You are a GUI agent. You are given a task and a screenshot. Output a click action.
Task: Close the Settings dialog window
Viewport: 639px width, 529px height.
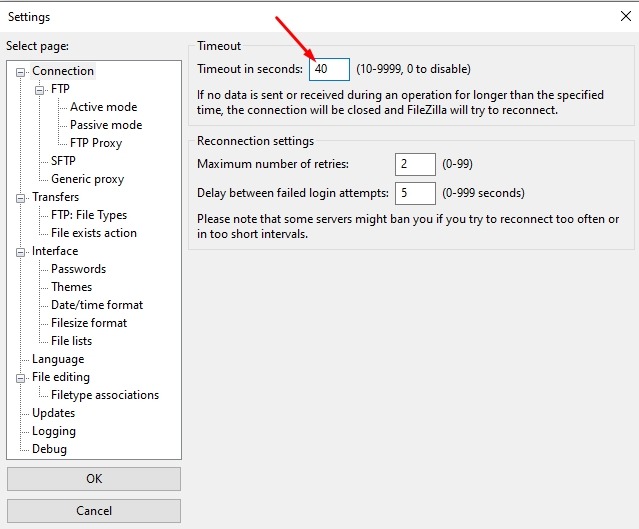(x=626, y=16)
